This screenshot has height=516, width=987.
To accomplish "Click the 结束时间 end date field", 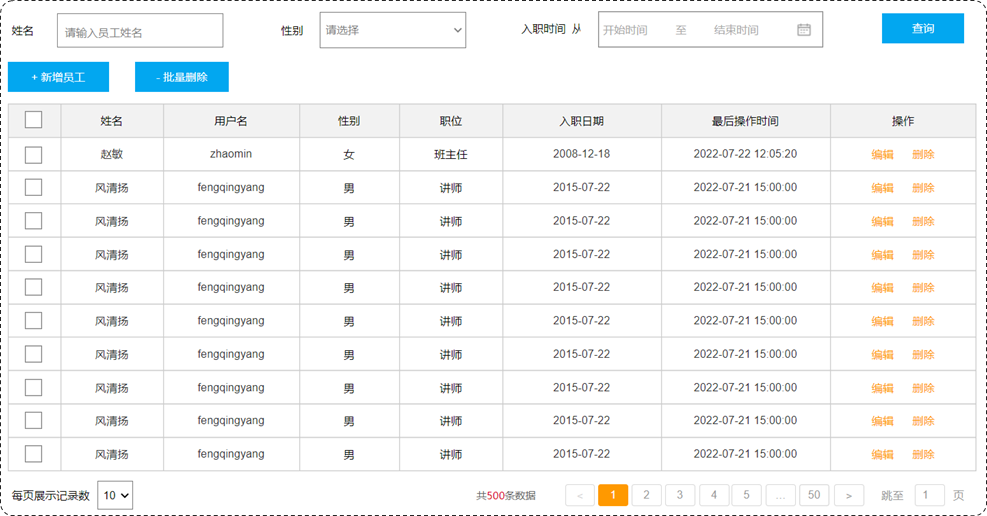I will pos(736,30).
